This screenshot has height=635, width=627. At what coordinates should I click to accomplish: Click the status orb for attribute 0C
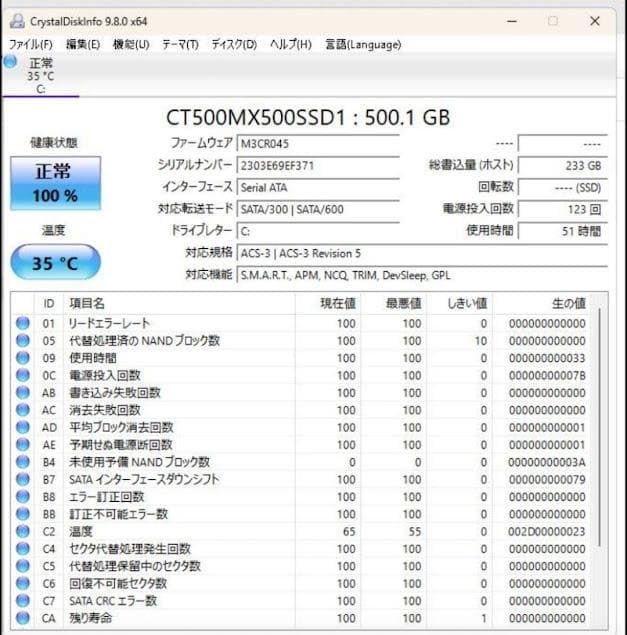click(x=23, y=375)
